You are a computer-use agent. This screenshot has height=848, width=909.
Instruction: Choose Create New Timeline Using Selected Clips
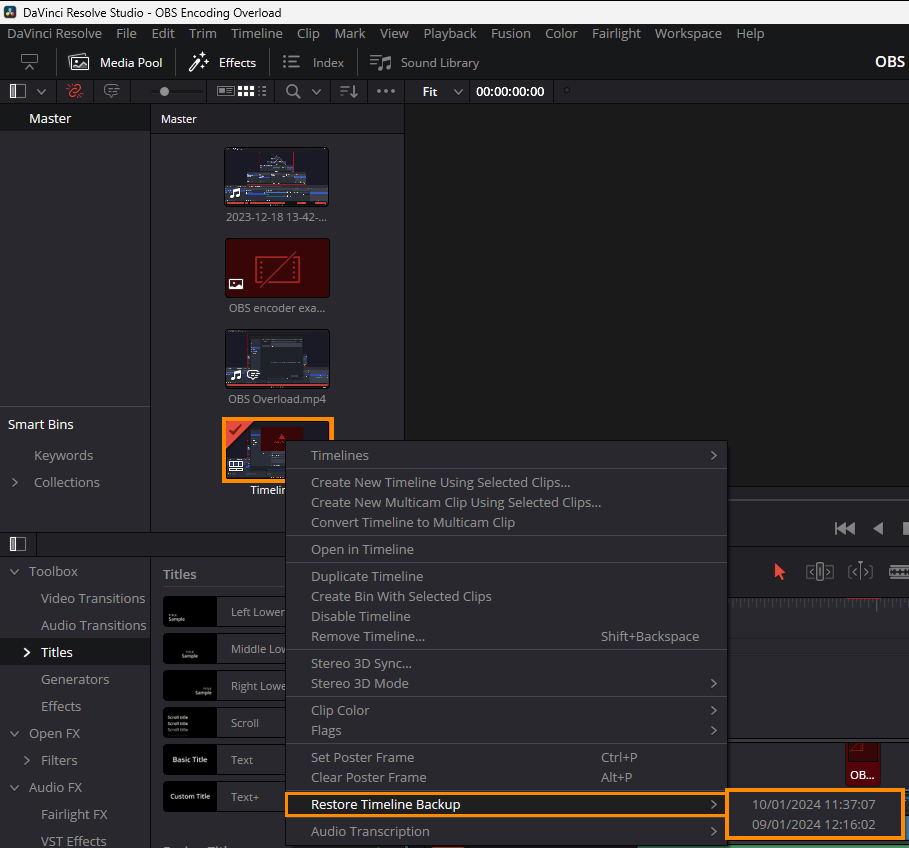point(506,482)
